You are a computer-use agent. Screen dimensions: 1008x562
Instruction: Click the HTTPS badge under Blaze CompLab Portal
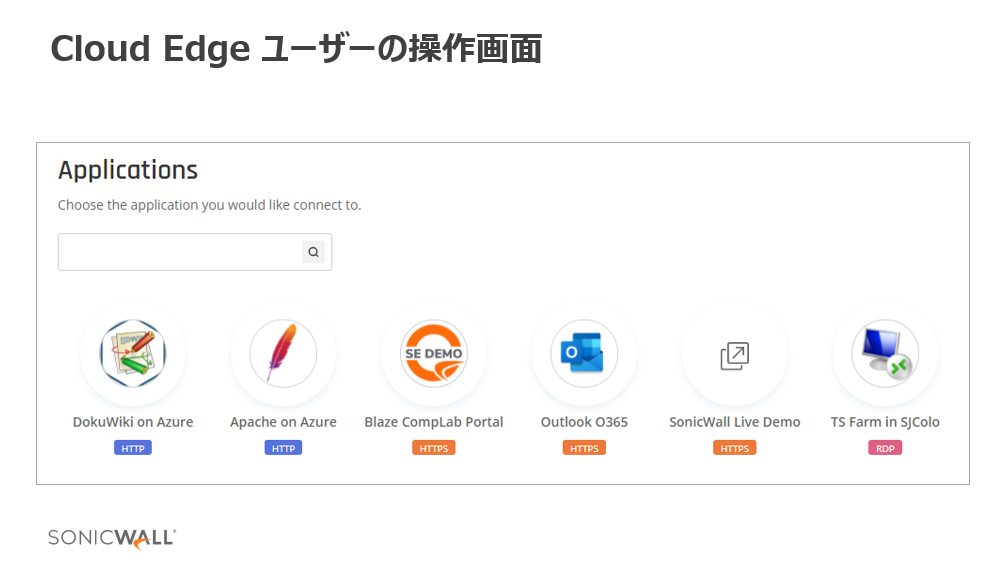click(x=434, y=448)
